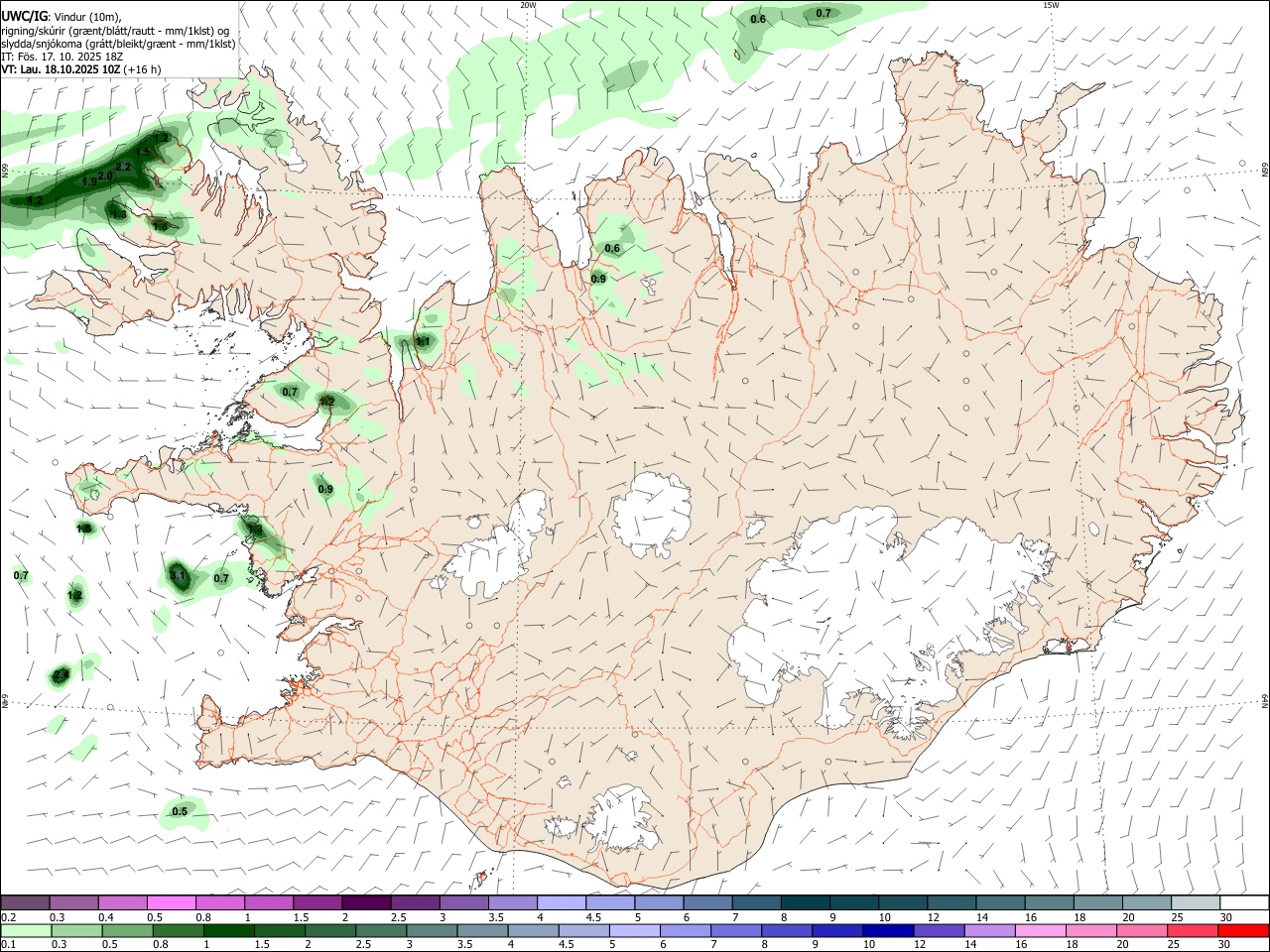Click the grey-teal 16 swatch in upper legend row
Screen dimensions: 1270x952
(1050, 902)
